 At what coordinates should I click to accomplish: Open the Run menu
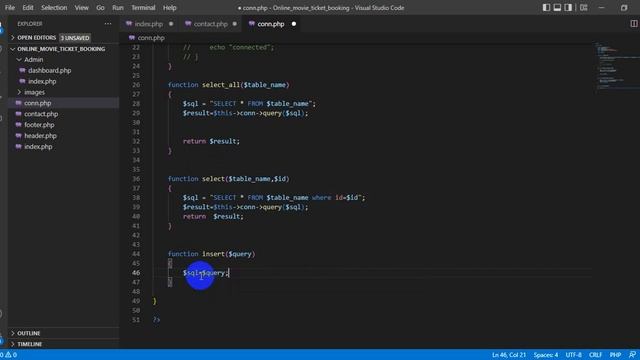[118, 7]
